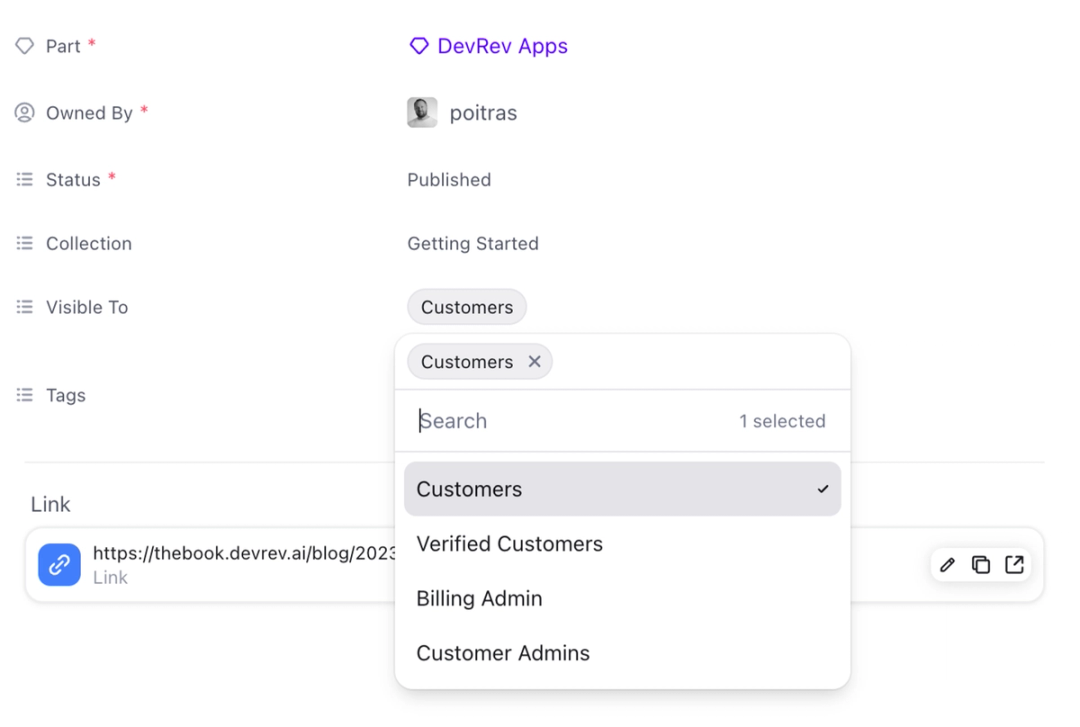Toggle Verified Customers in the visibility list
The width and height of the screenshot is (1080, 727).
click(x=509, y=544)
